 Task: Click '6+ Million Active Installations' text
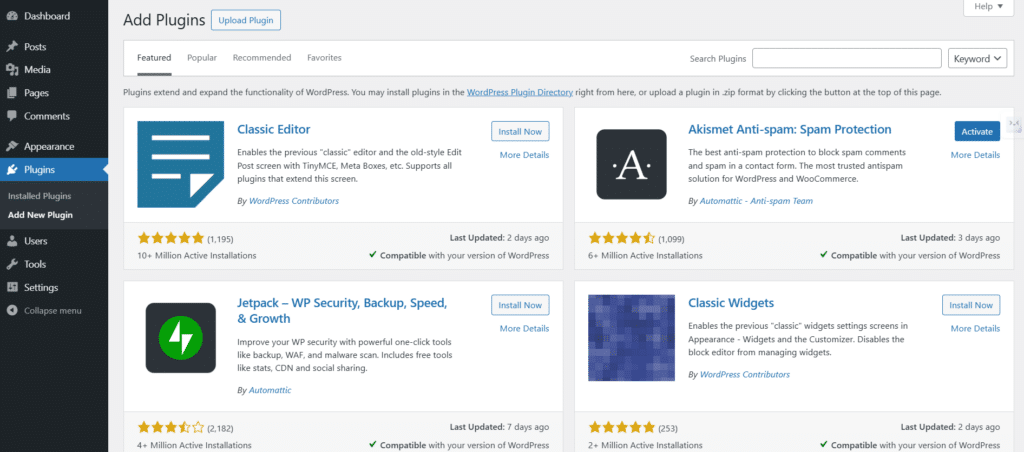click(645, 255)
